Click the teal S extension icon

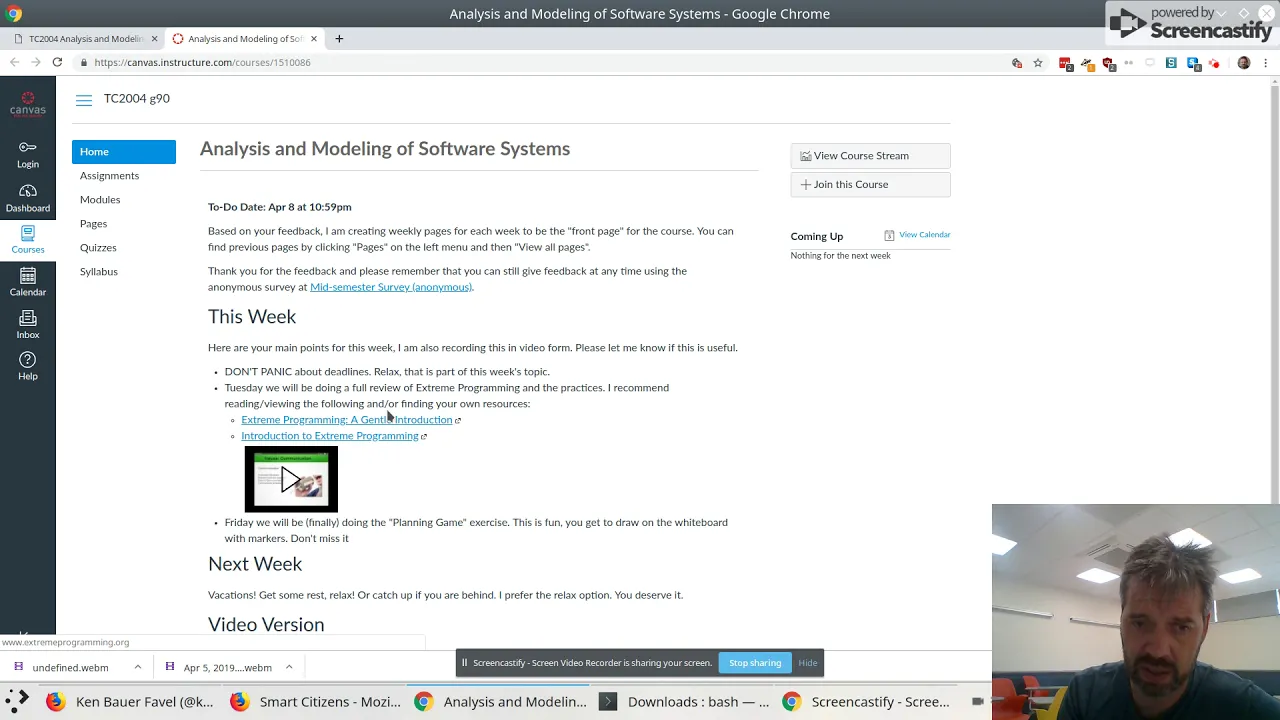tap(1171, 63)
